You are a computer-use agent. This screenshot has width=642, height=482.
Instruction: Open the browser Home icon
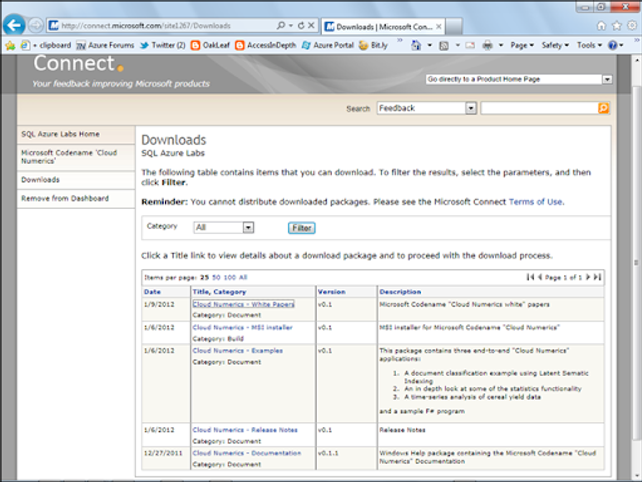(x=601, y=26)
